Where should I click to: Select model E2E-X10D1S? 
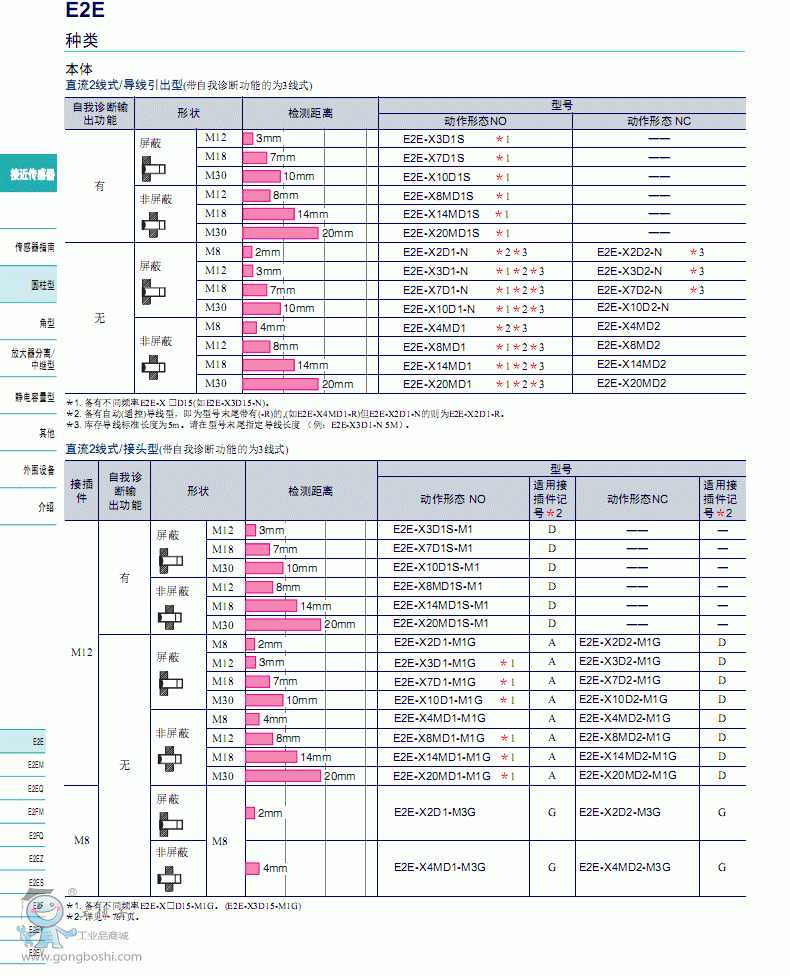point(436,177)
